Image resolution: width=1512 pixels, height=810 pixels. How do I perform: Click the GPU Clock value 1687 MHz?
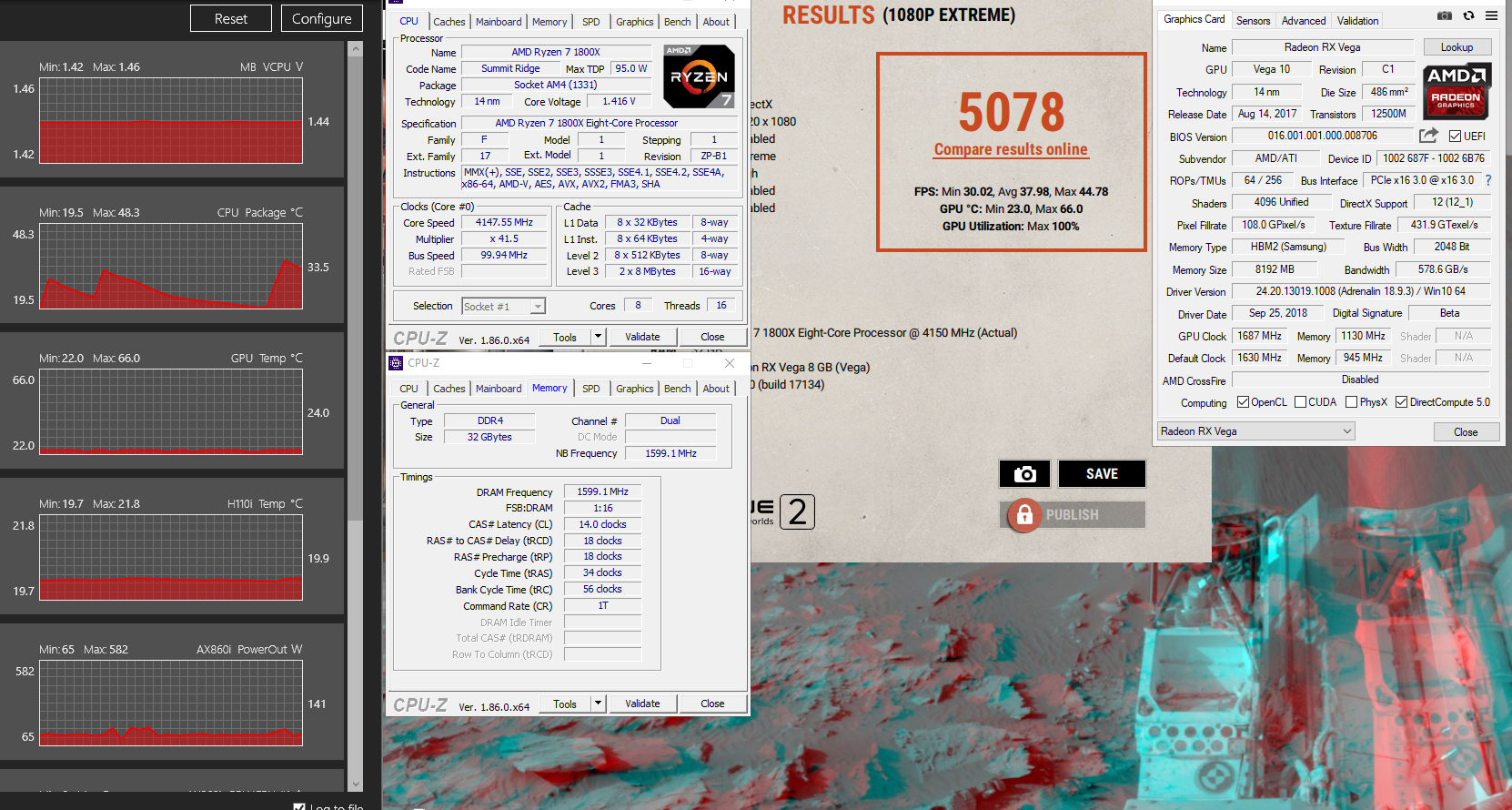point(1259,336)
